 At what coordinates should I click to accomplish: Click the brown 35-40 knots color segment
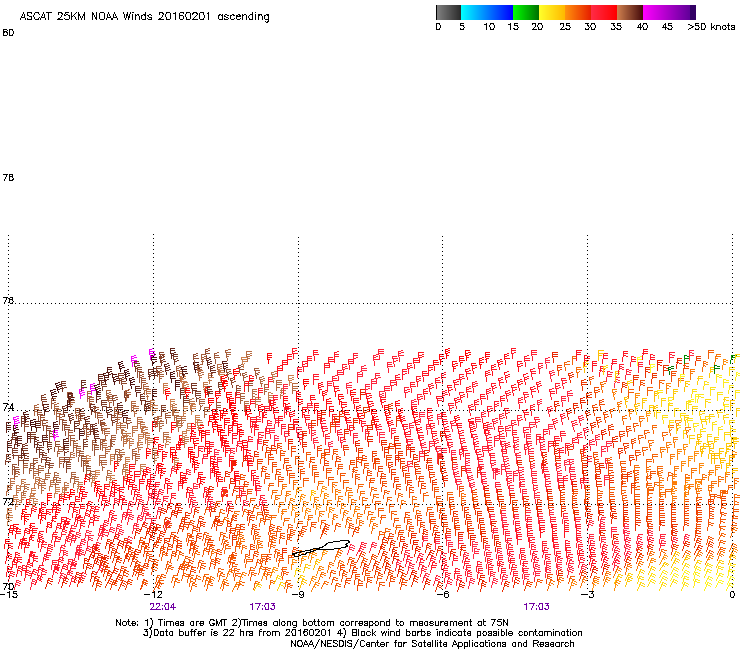pyautogui.click(x=630, y=12)
